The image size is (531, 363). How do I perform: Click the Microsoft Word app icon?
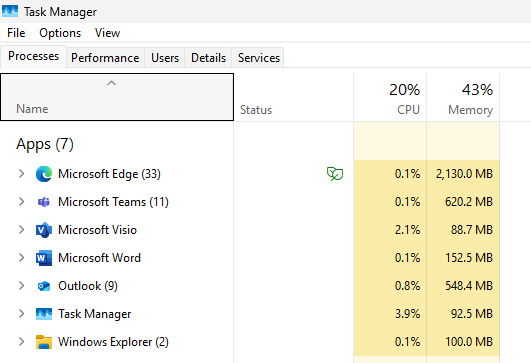pyautogui.click(x=44, y=258)
